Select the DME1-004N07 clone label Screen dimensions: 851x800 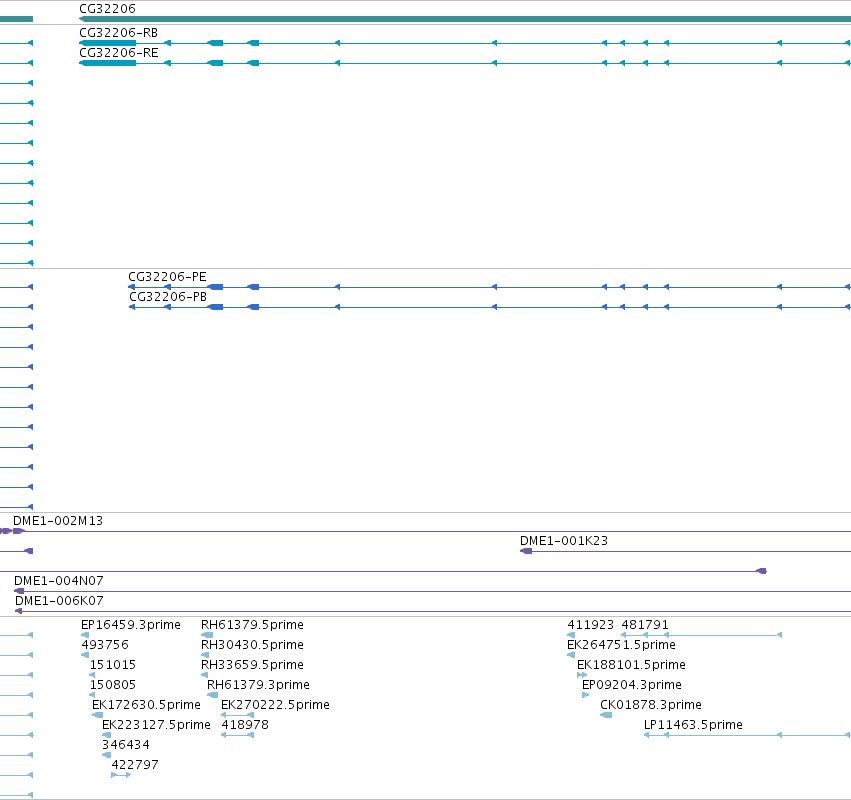pyautogui.click(x=59, y=581)
